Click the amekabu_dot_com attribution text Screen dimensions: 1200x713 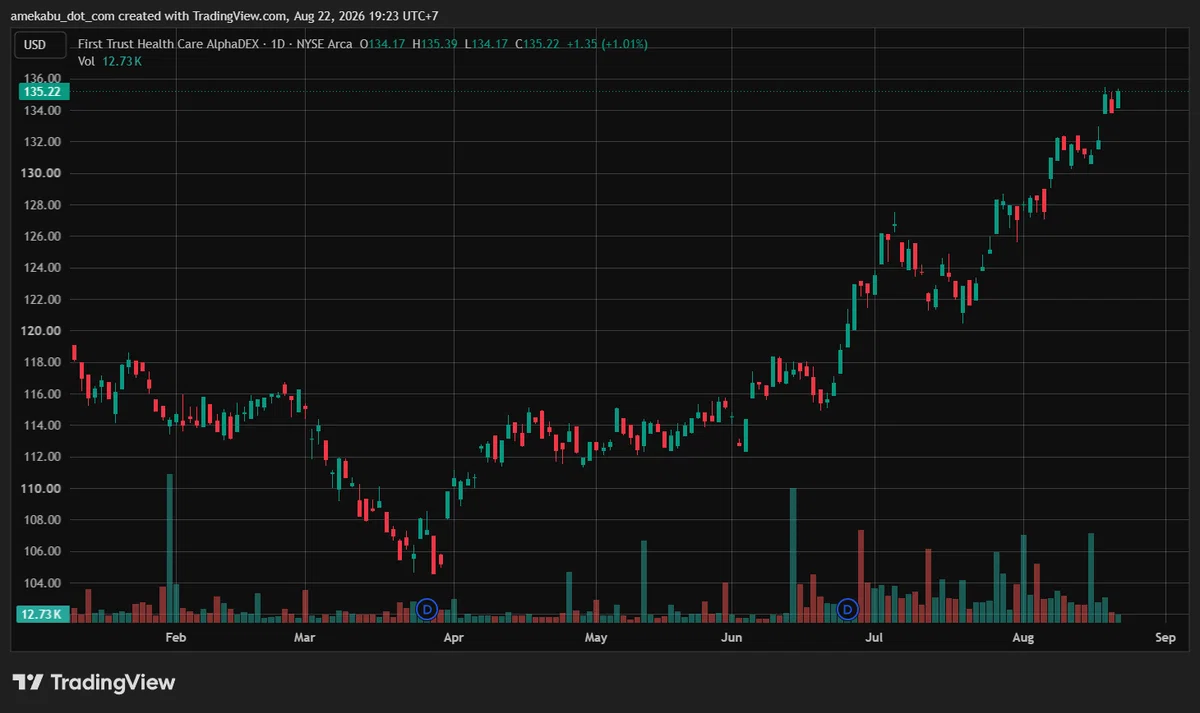tap(70, 16)
